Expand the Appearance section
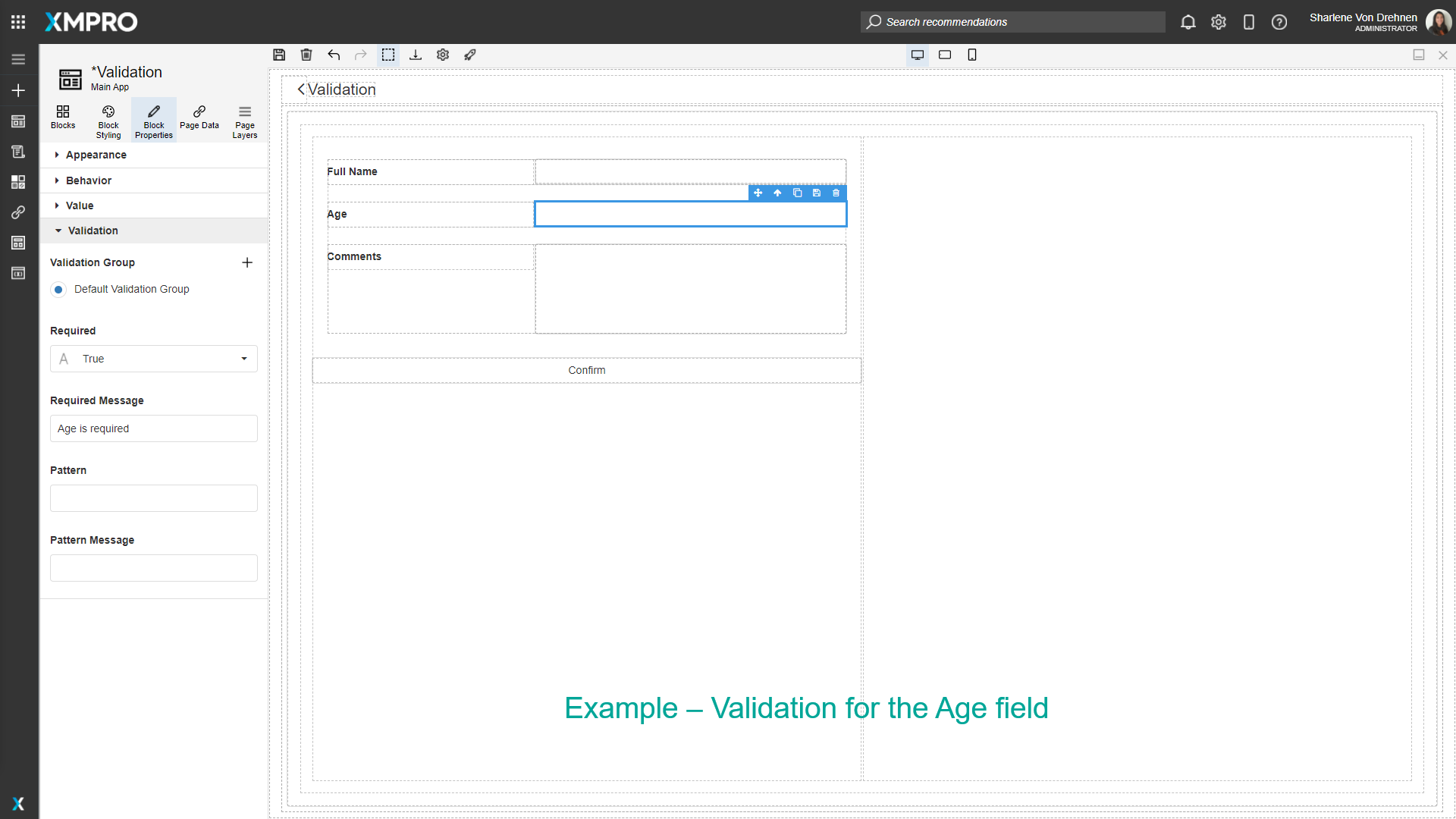 96,155
